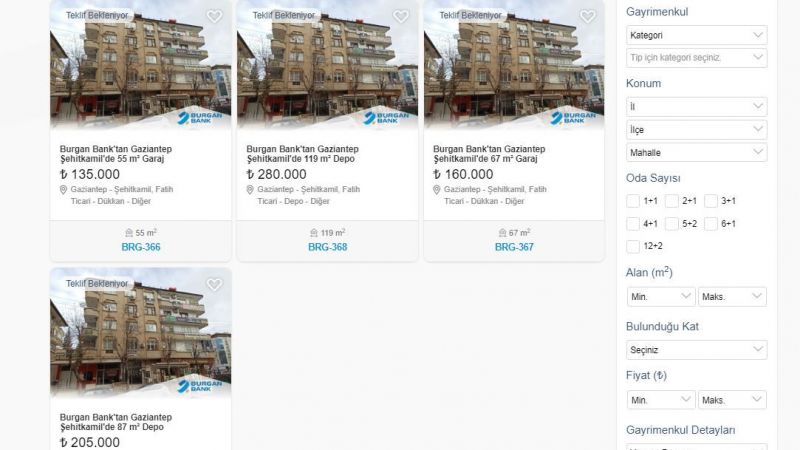800x450 pixels.
Task: Click area icon beside 67 m²
Action: [503, 233]
